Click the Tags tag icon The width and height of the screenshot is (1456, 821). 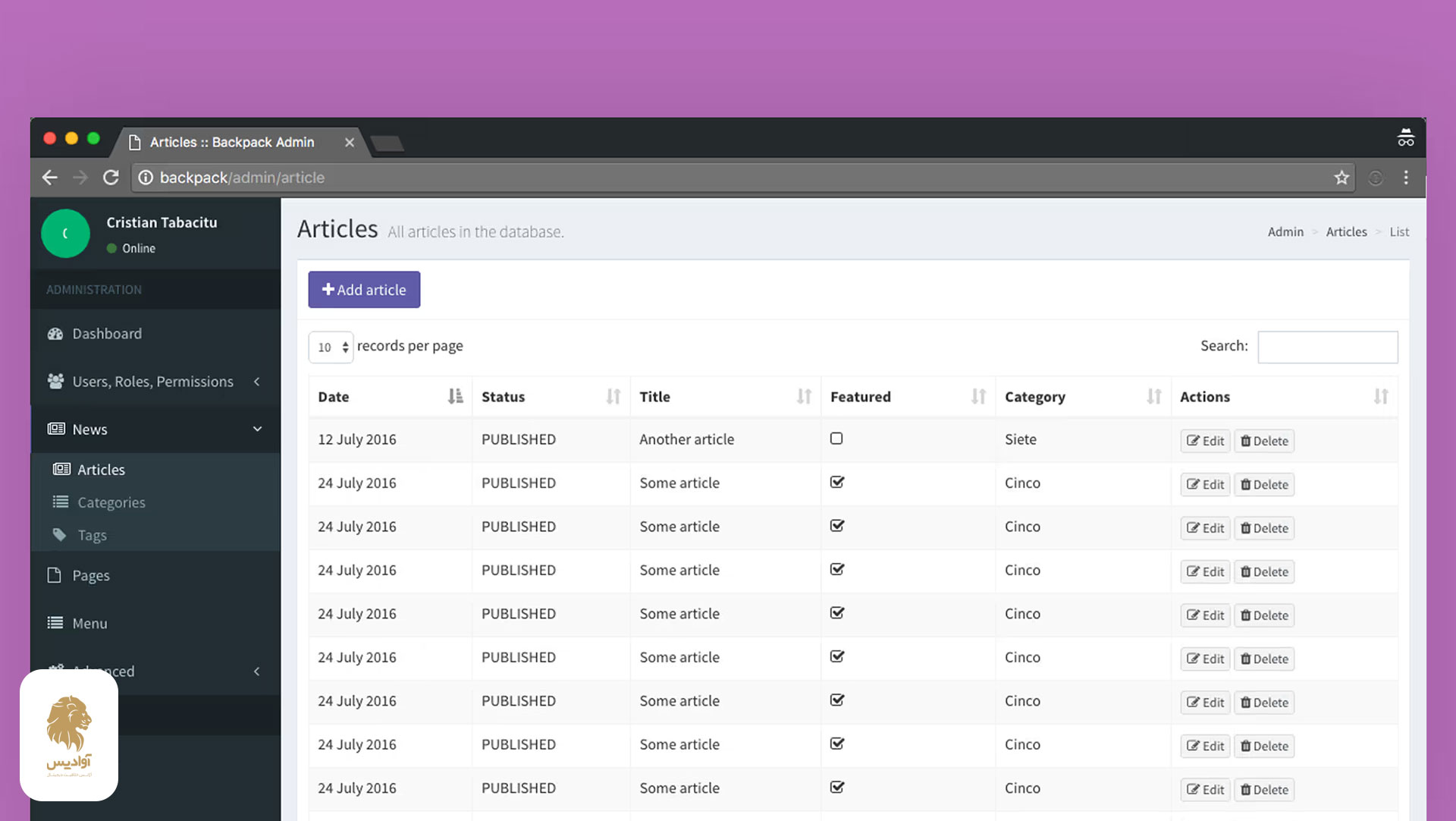click(x=60, y=534)
